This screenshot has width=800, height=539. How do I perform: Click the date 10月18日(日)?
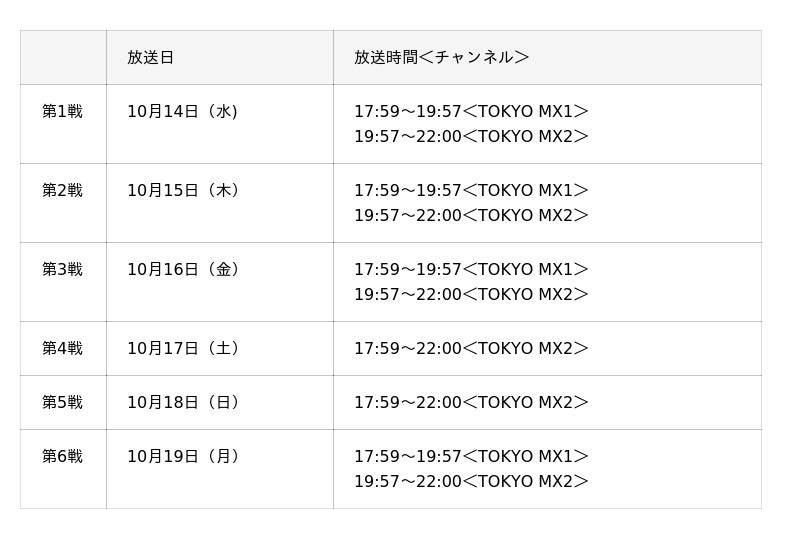(x=183, y=403)
